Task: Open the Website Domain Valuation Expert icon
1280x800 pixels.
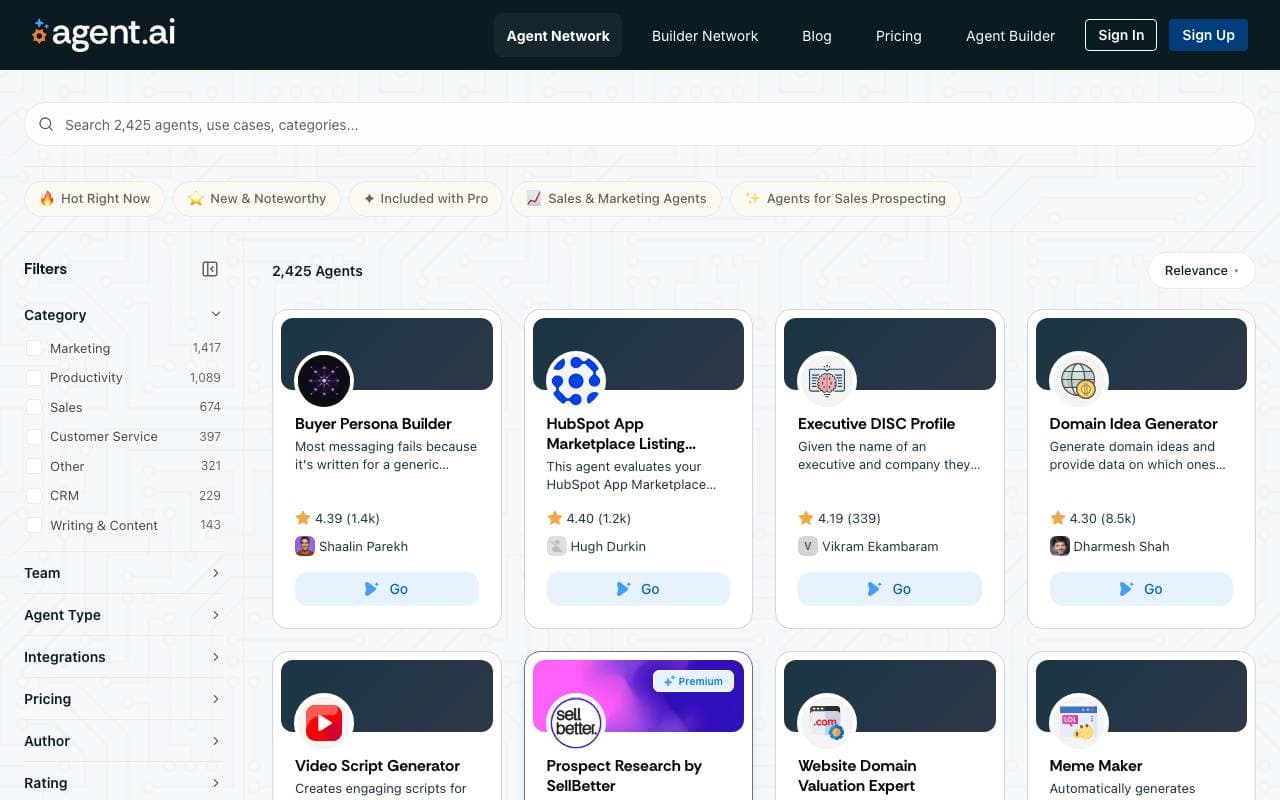Action: (827, 722)
